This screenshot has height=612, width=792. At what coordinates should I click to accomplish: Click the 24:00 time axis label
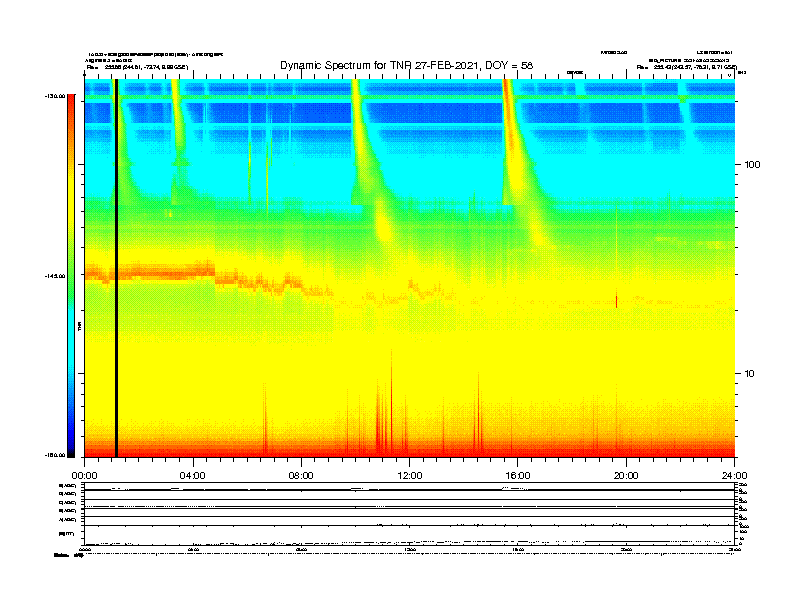[734, 476]
